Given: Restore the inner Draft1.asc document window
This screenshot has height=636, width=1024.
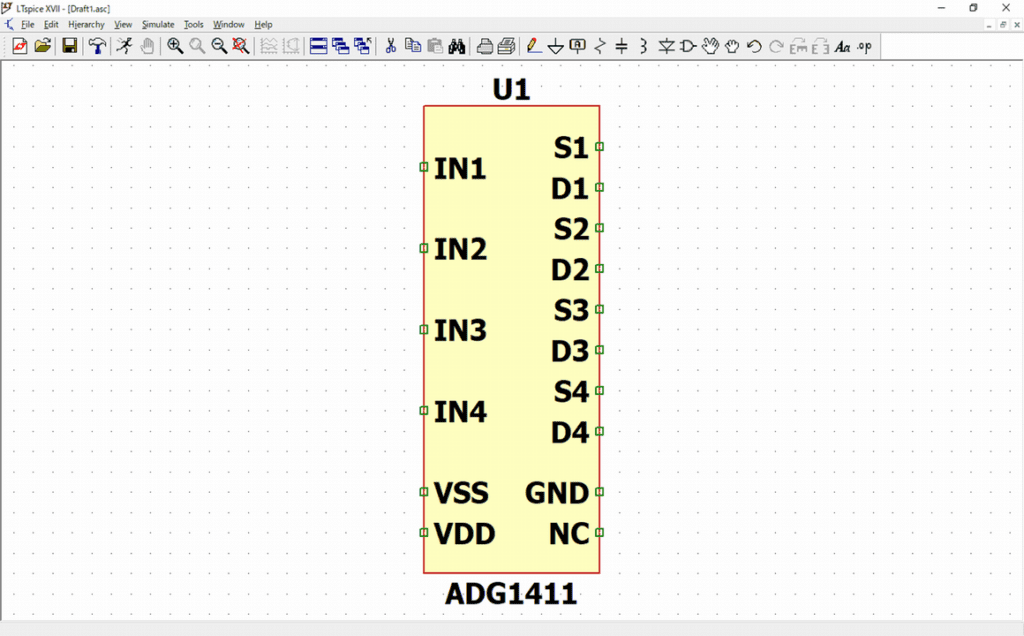Looking at the screenshot, I should [x=1003, y=25].
